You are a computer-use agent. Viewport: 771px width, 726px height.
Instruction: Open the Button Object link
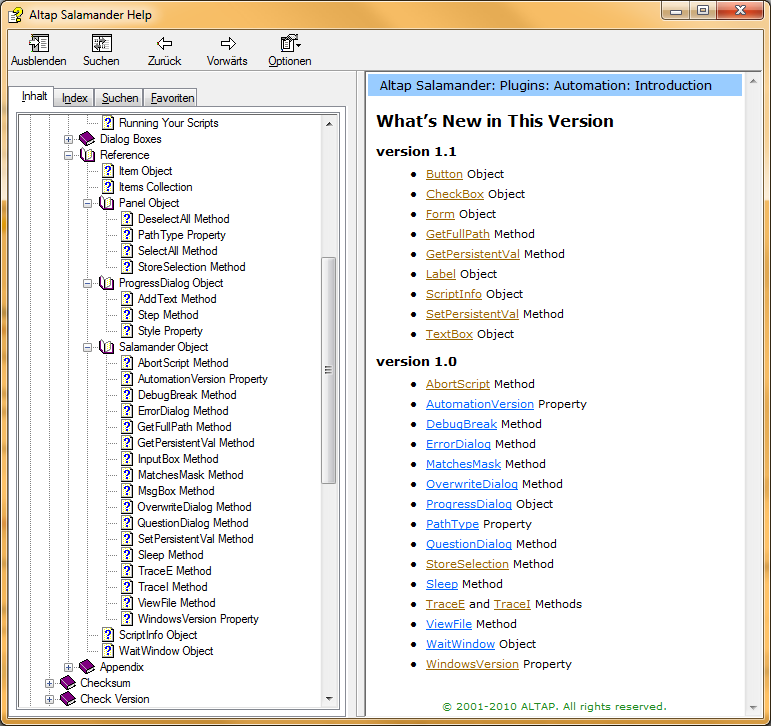[x=444, y=174]
